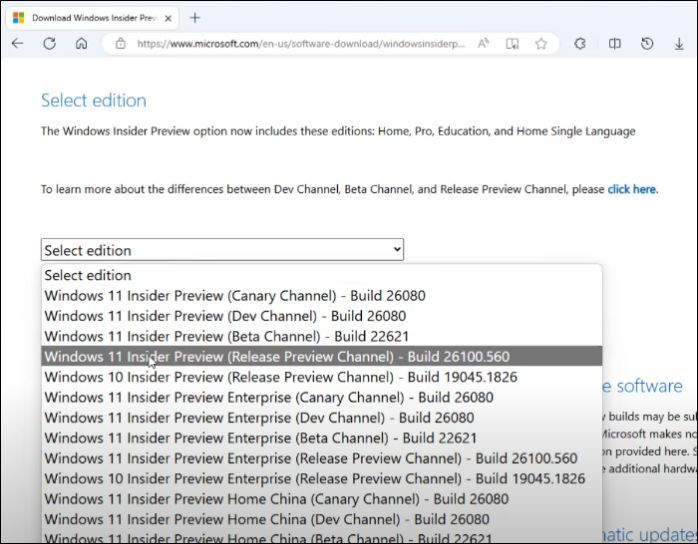The image size is (698, 544).
Task: Click the read aloud icon
Action: pyautogui.click(x=483, y=44)
